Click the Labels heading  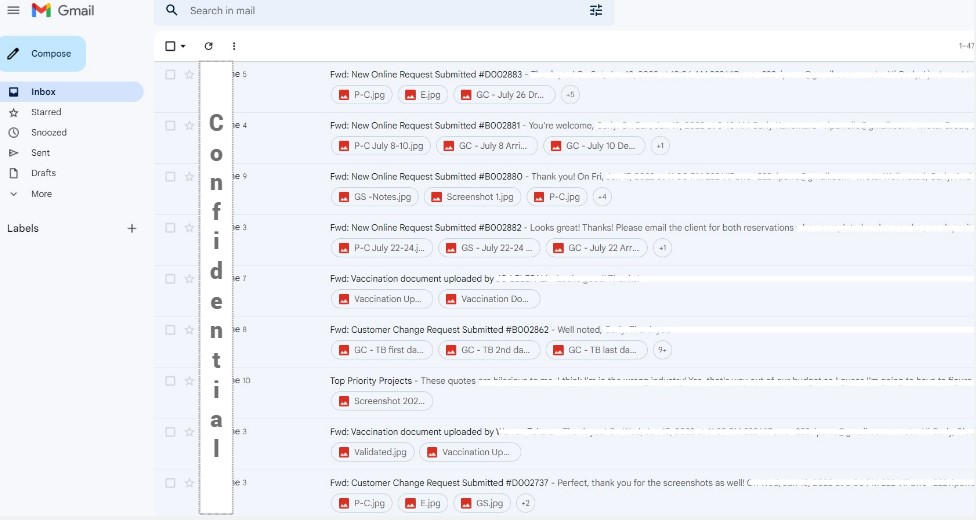click(x=23, y=229)
